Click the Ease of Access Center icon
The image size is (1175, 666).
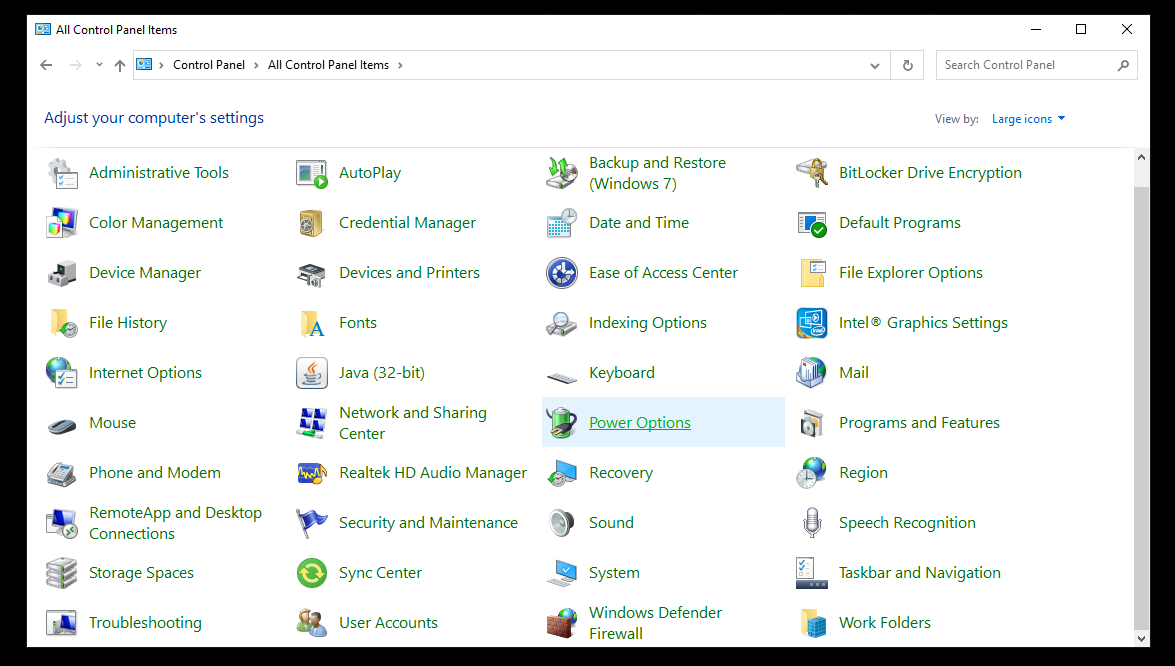coord(562,273)
